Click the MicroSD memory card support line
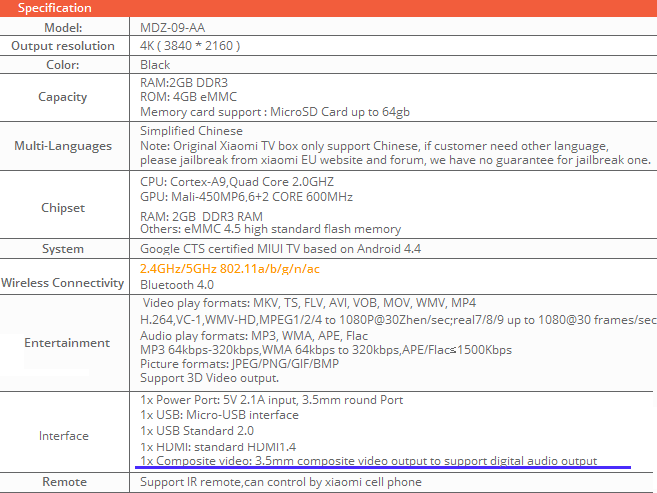The height and width of the screenshot is (493, 657). (x=275, y=112)
